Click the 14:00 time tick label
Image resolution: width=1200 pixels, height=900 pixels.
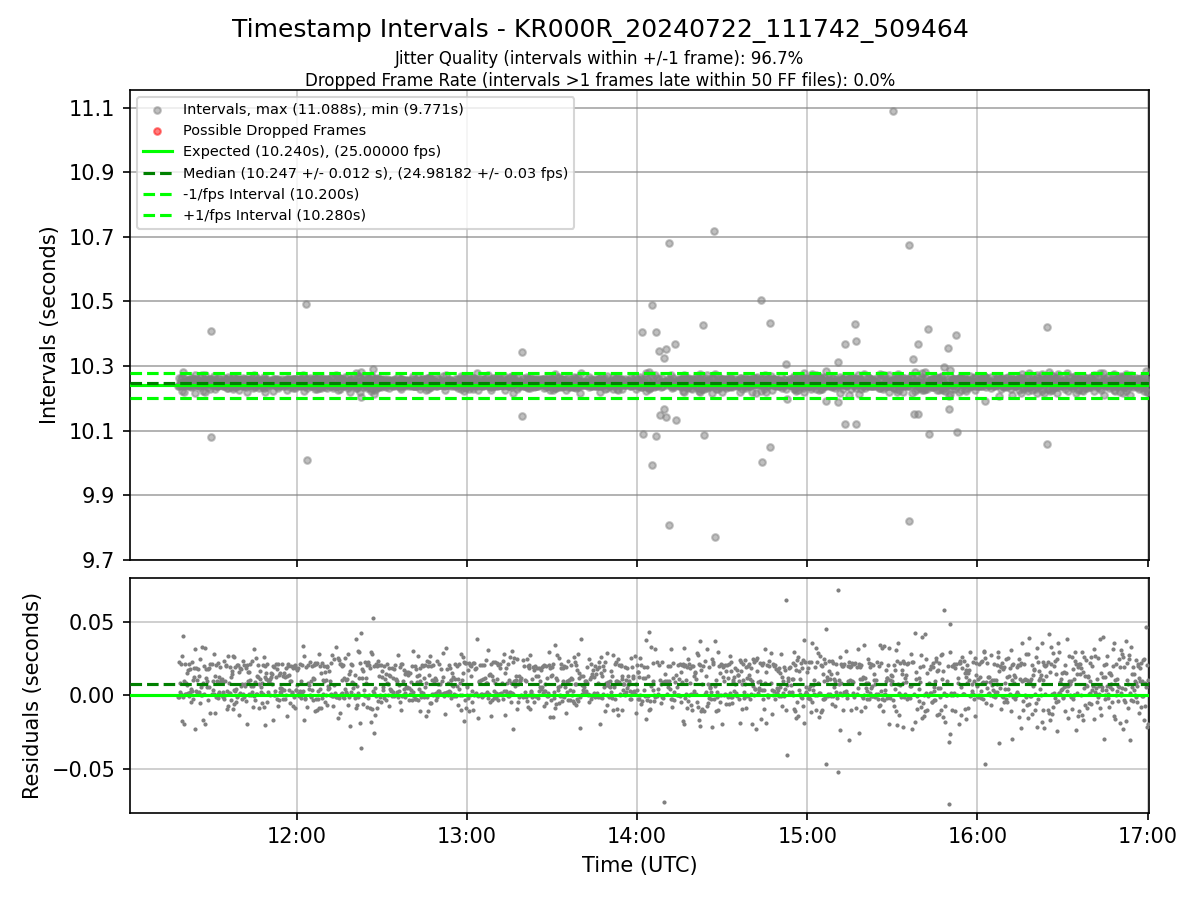tap(637, 834)
